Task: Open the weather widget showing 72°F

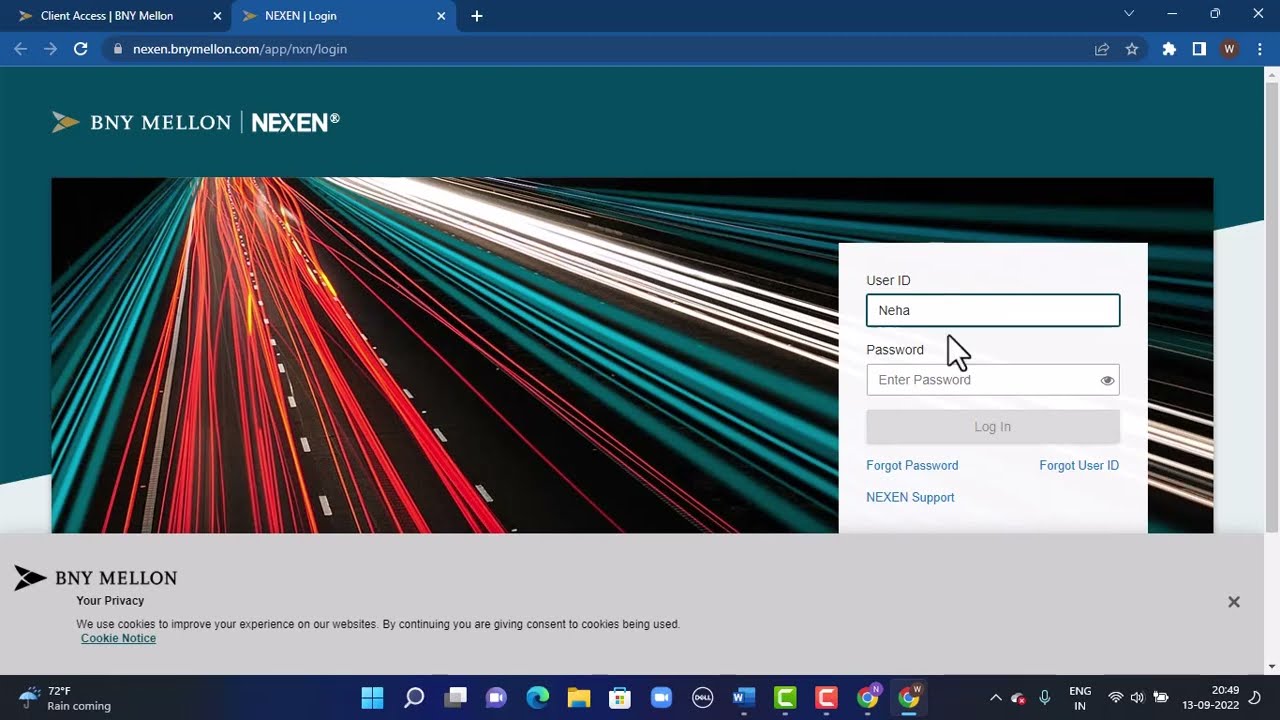Action: 64,698
